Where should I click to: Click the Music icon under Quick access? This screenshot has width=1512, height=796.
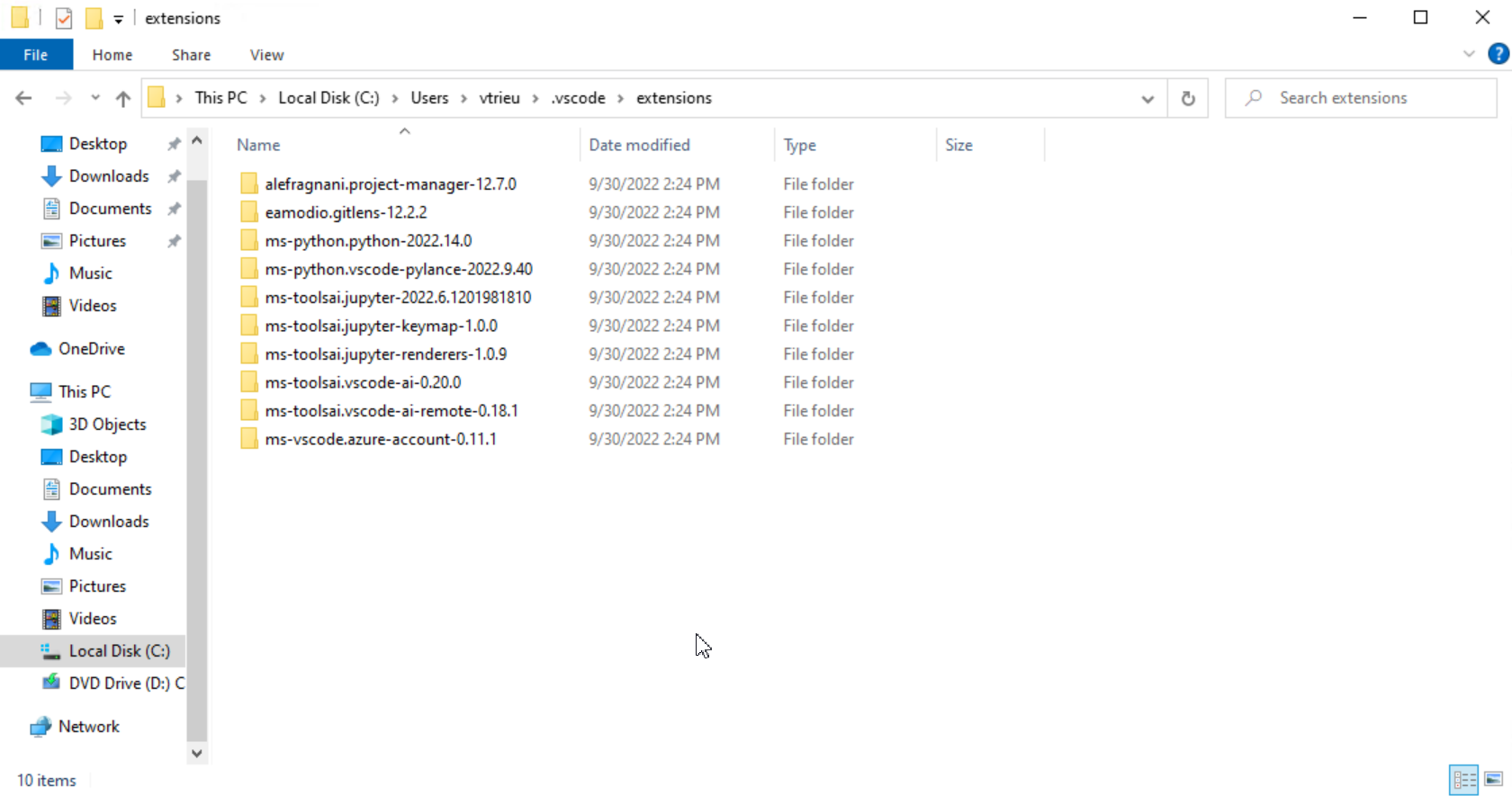click(51, 273)
